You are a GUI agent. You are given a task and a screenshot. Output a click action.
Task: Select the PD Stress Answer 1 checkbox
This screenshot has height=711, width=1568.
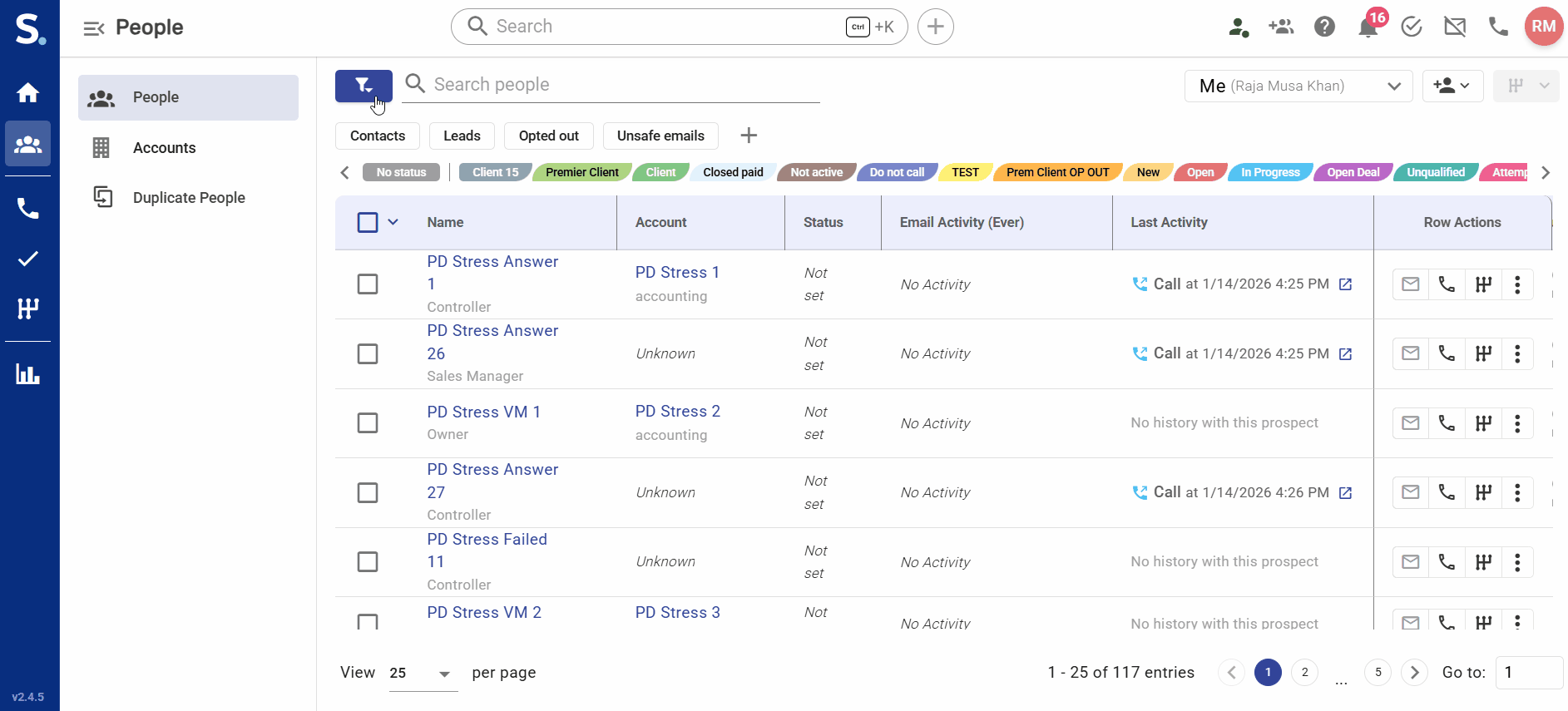coord(367,284)
